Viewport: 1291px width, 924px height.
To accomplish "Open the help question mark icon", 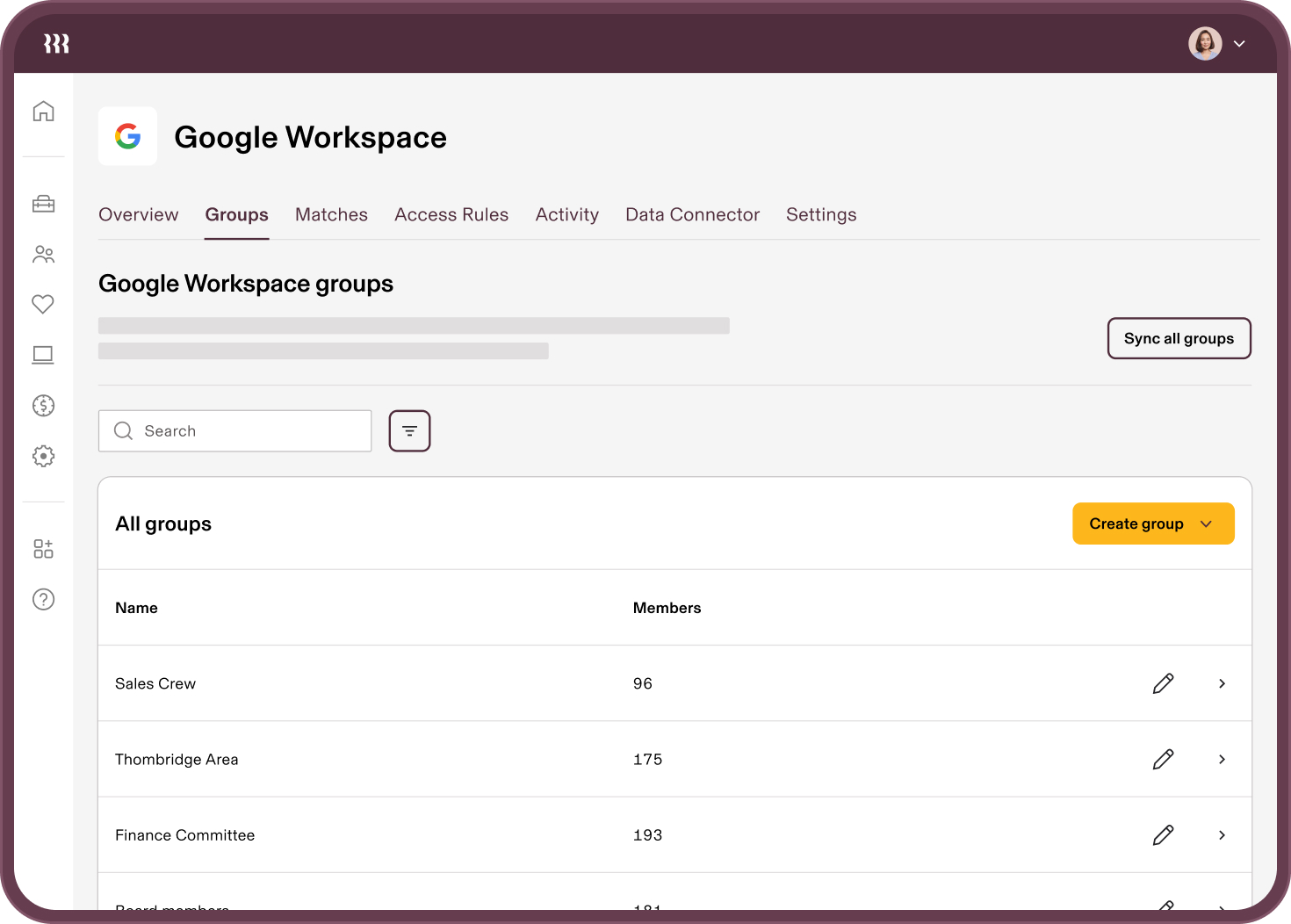I will (43, 599).
